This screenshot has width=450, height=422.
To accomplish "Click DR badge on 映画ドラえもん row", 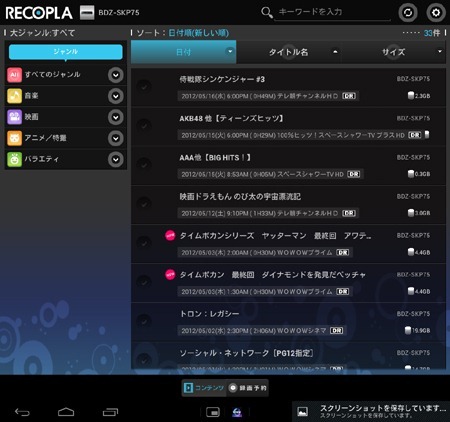I will [x=349, y=213].
